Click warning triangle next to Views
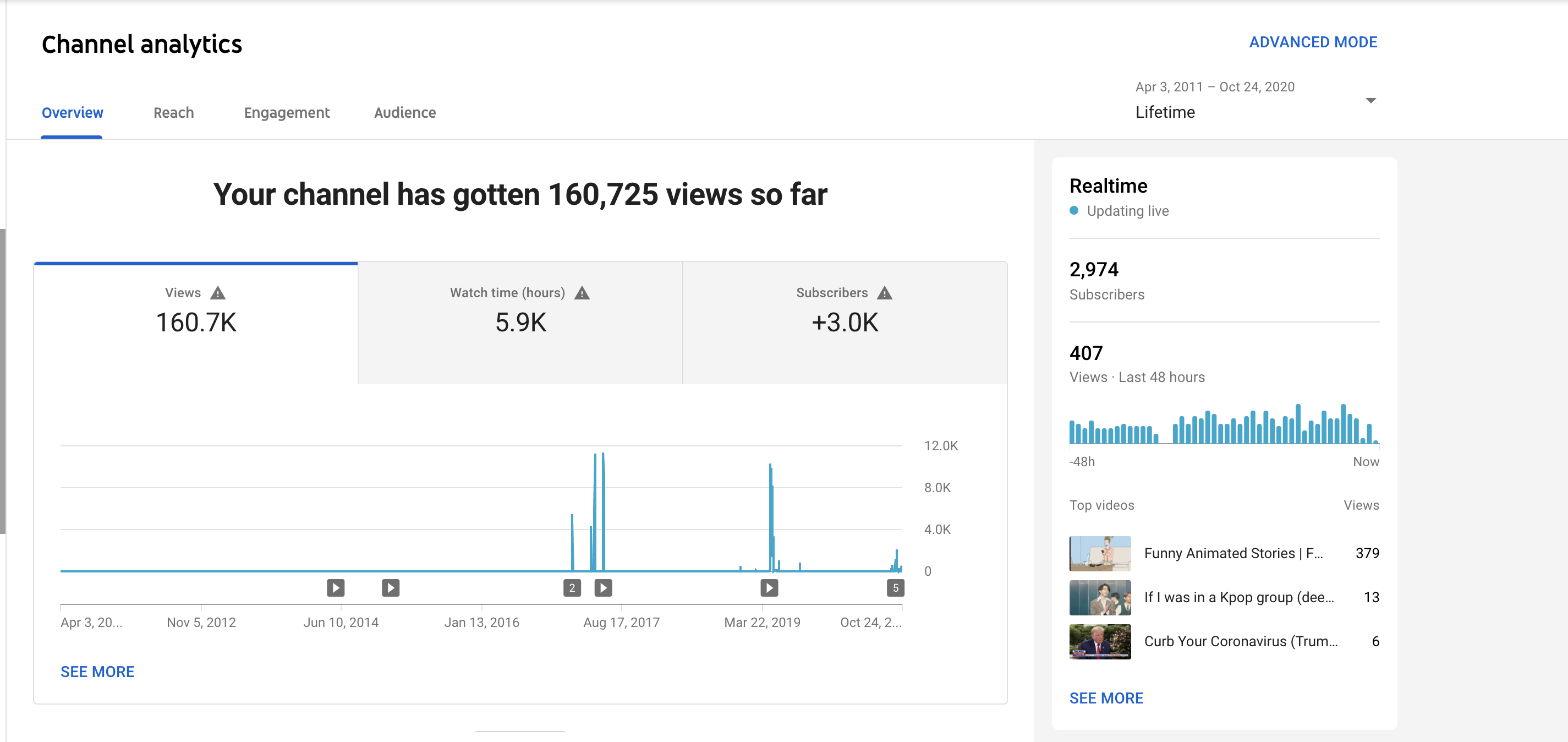This screenshot has width=1568, height=742. click(x=217, y=293)
